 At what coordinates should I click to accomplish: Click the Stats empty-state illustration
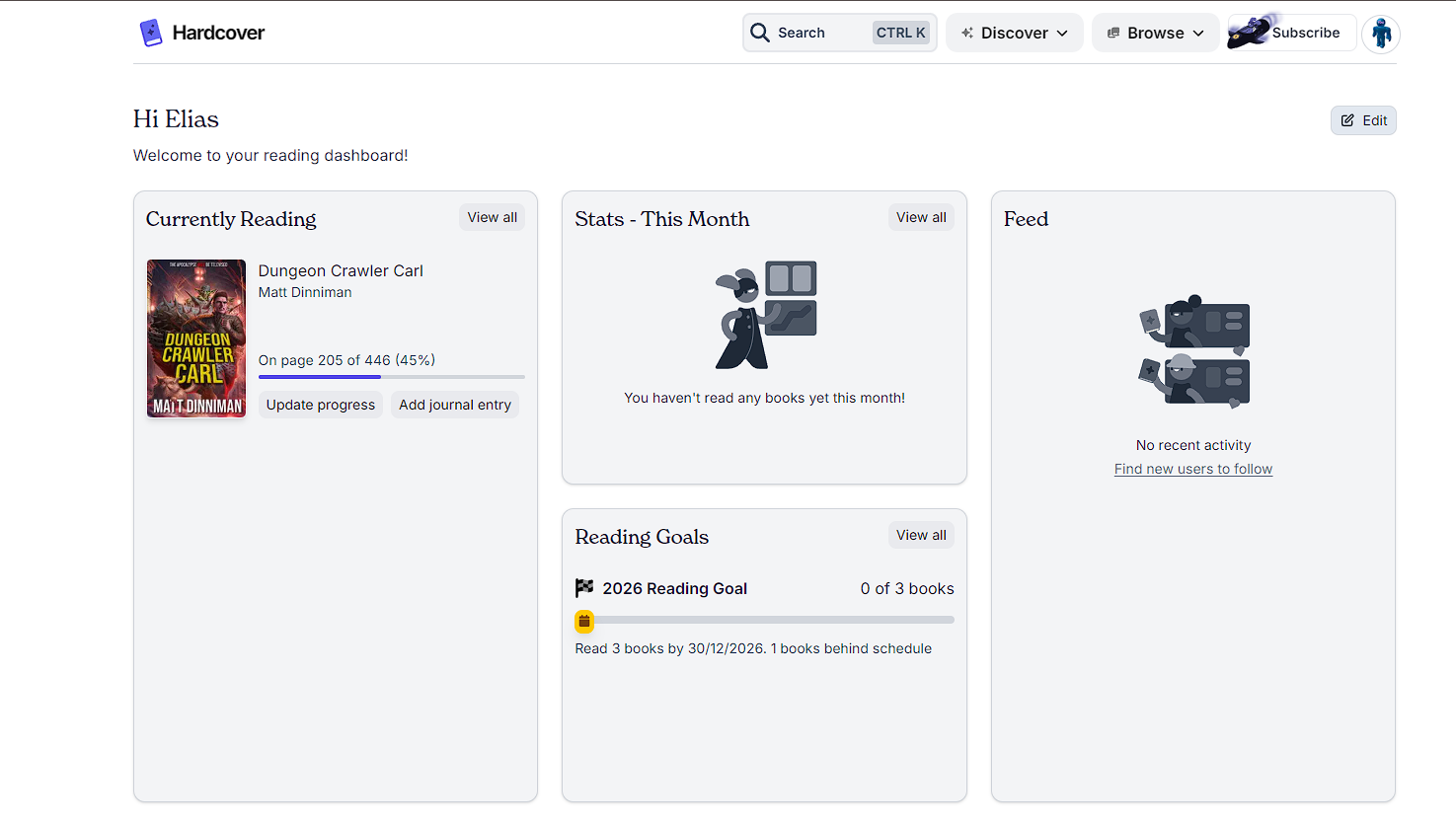(x=765, y=315)
